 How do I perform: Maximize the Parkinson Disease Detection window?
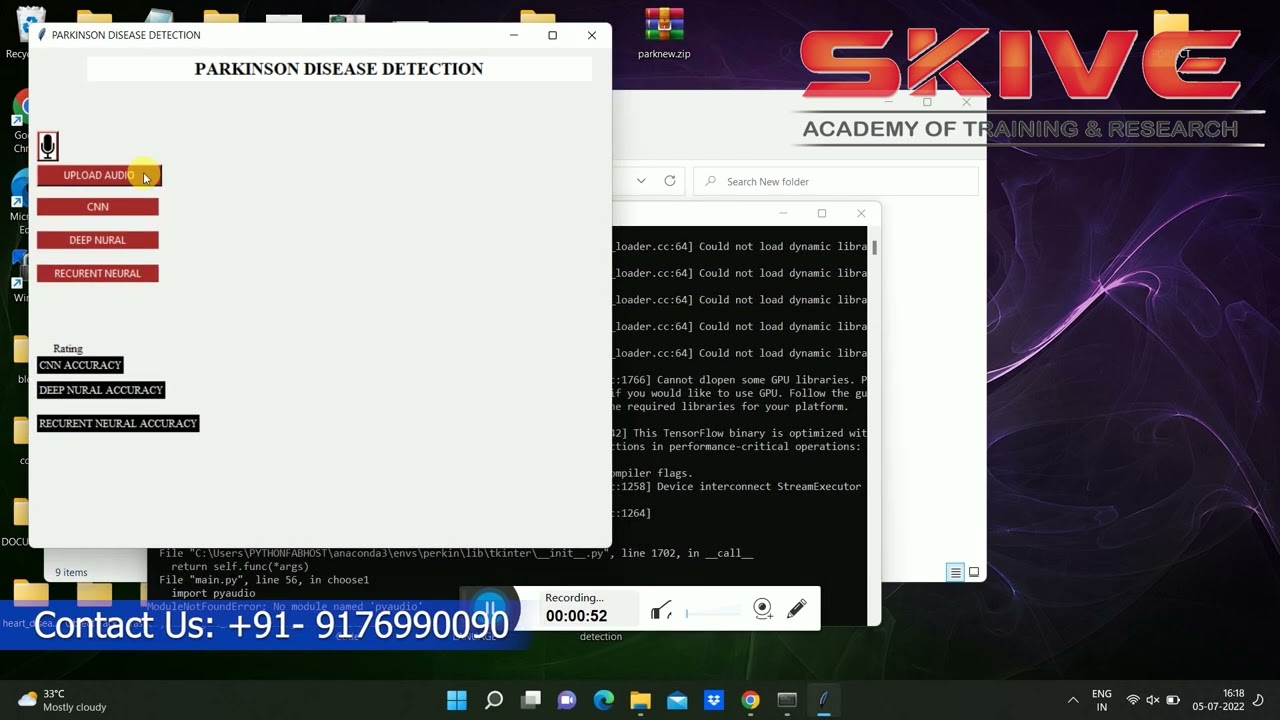[x=552, y=35]
